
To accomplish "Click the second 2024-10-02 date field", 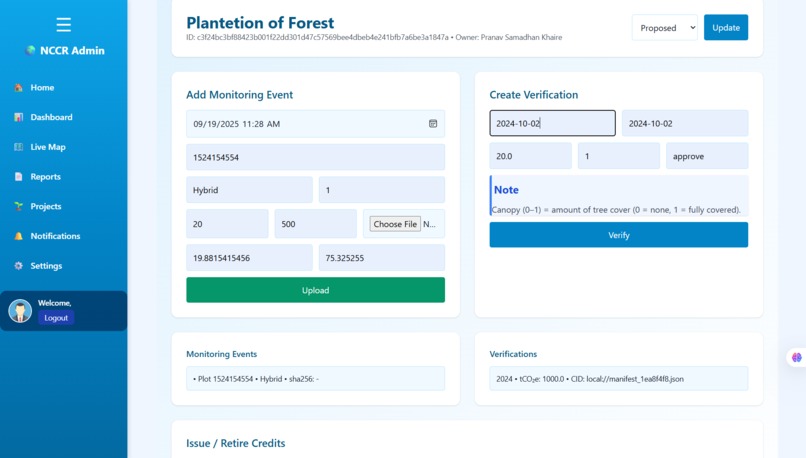I will coord(685,123).
